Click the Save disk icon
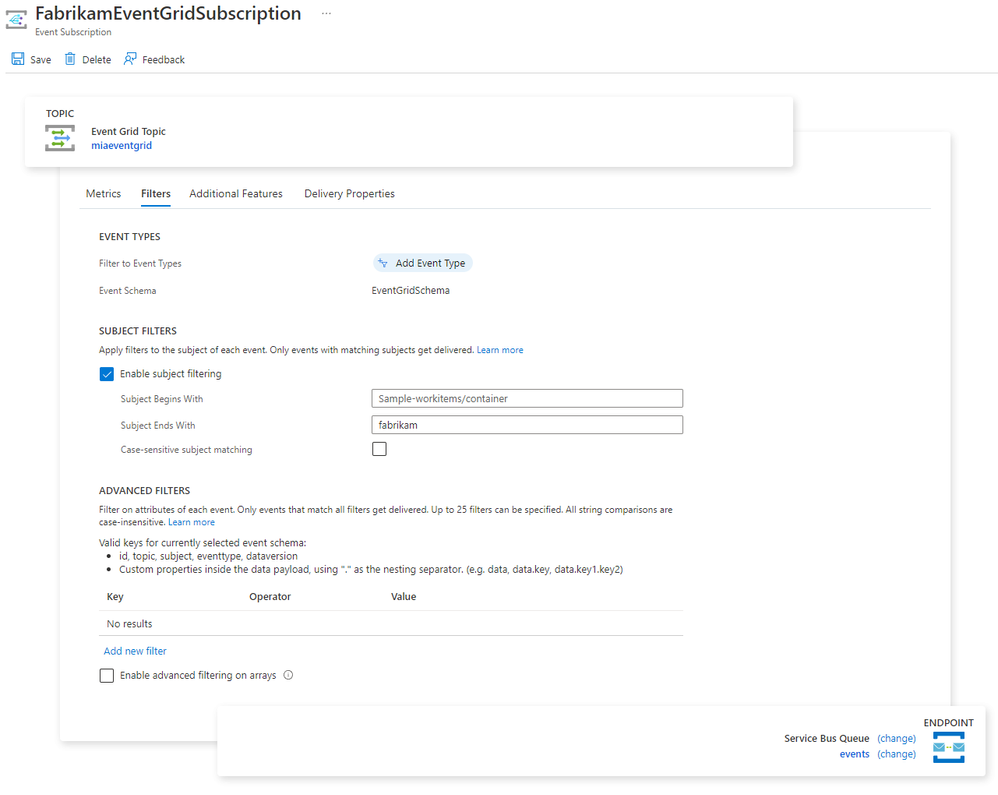This screenshot has width=998, height=795. (x=18, y=59)
